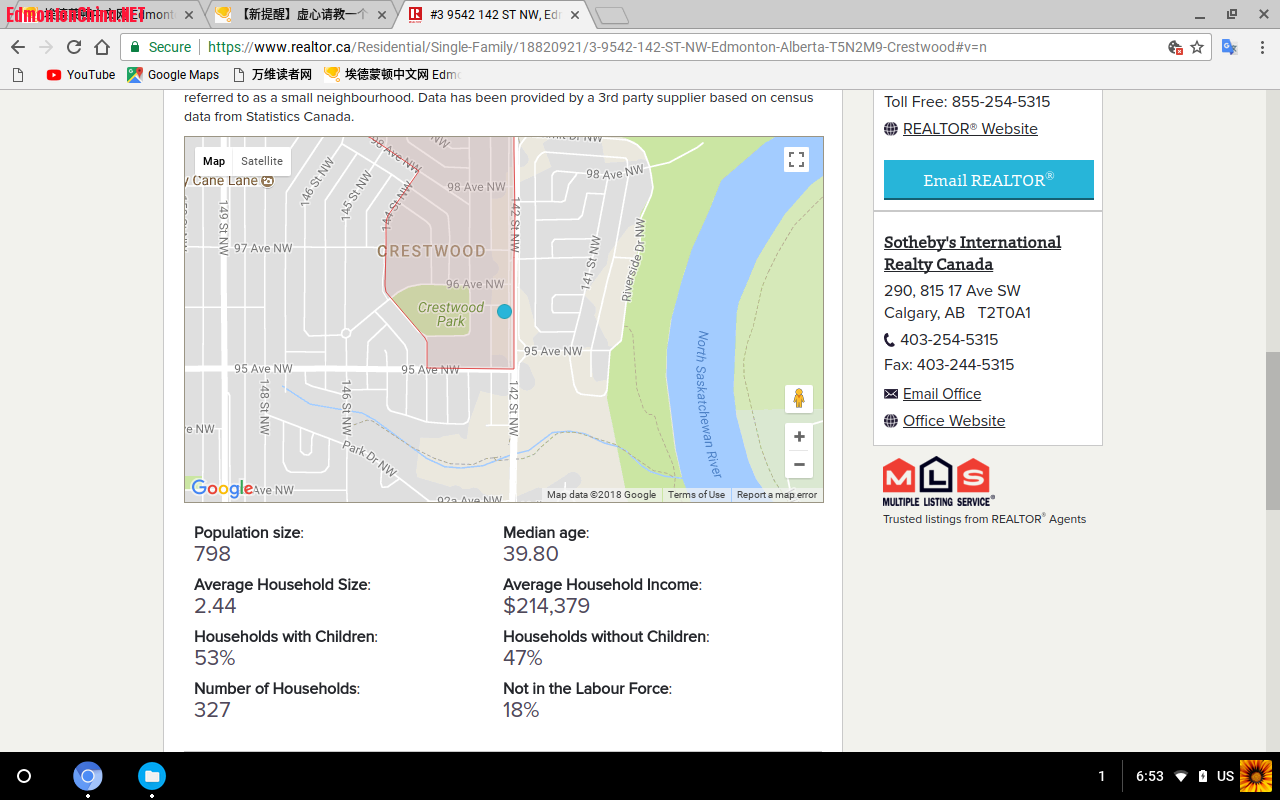This screenshot has height=800, width=1280.
Task: Click the browser reload button
Action: [74, 47]
